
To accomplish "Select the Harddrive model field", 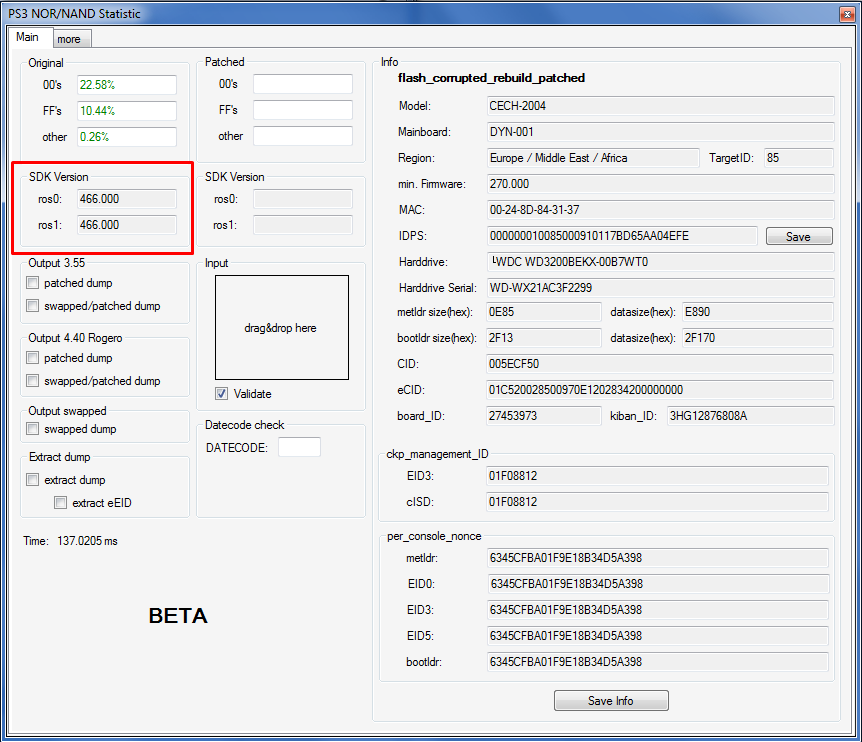I will [661, 262].
